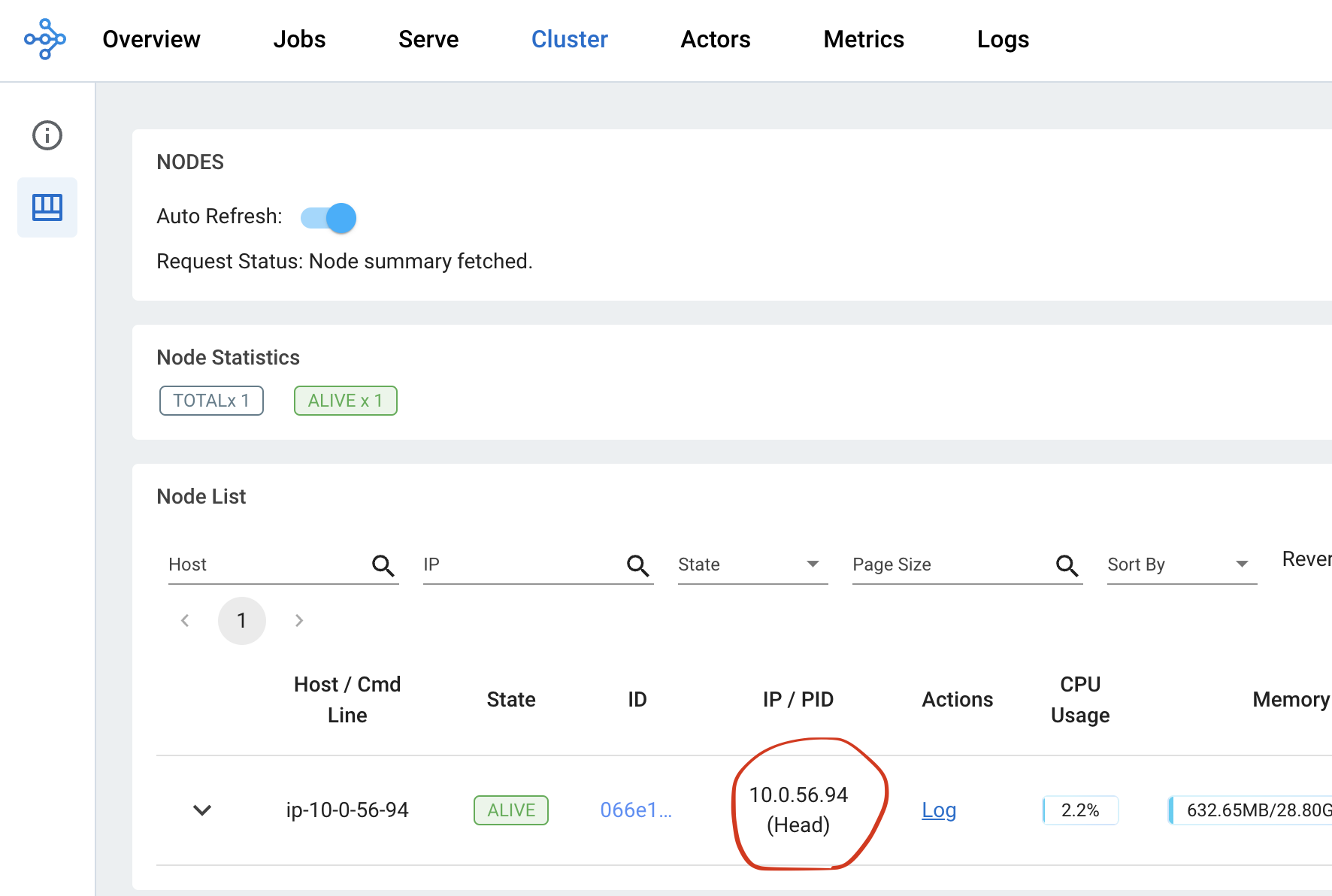
Task: Click the CPU usage 2.2% bar
Action: click(x=1080, y=810)
